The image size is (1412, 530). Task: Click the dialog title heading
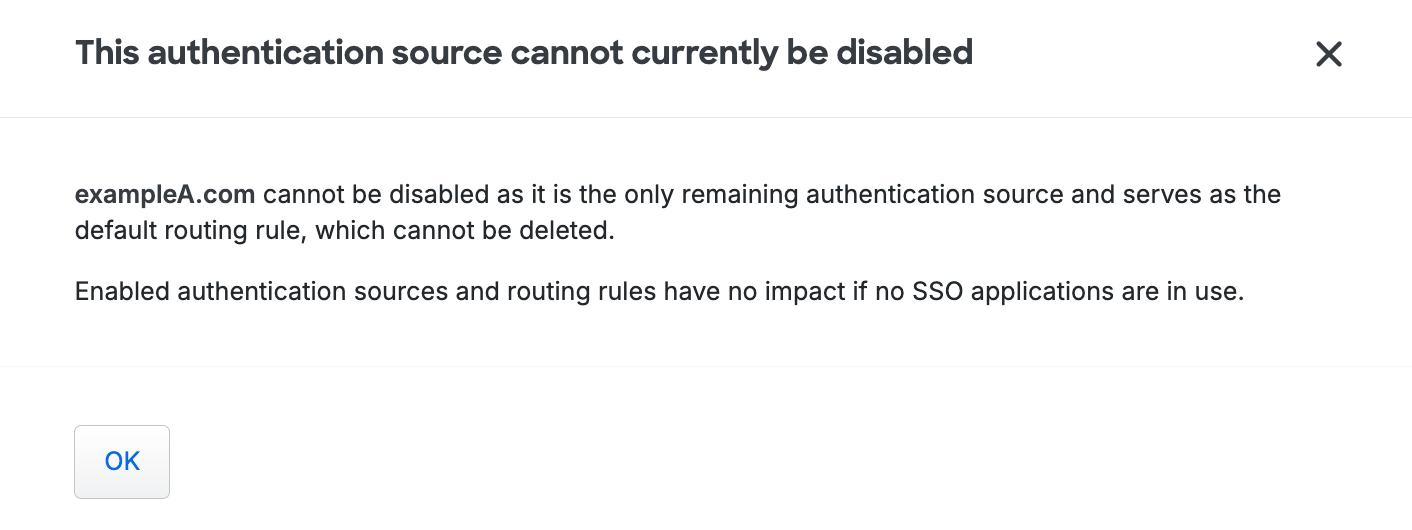[x=523, y=53]
